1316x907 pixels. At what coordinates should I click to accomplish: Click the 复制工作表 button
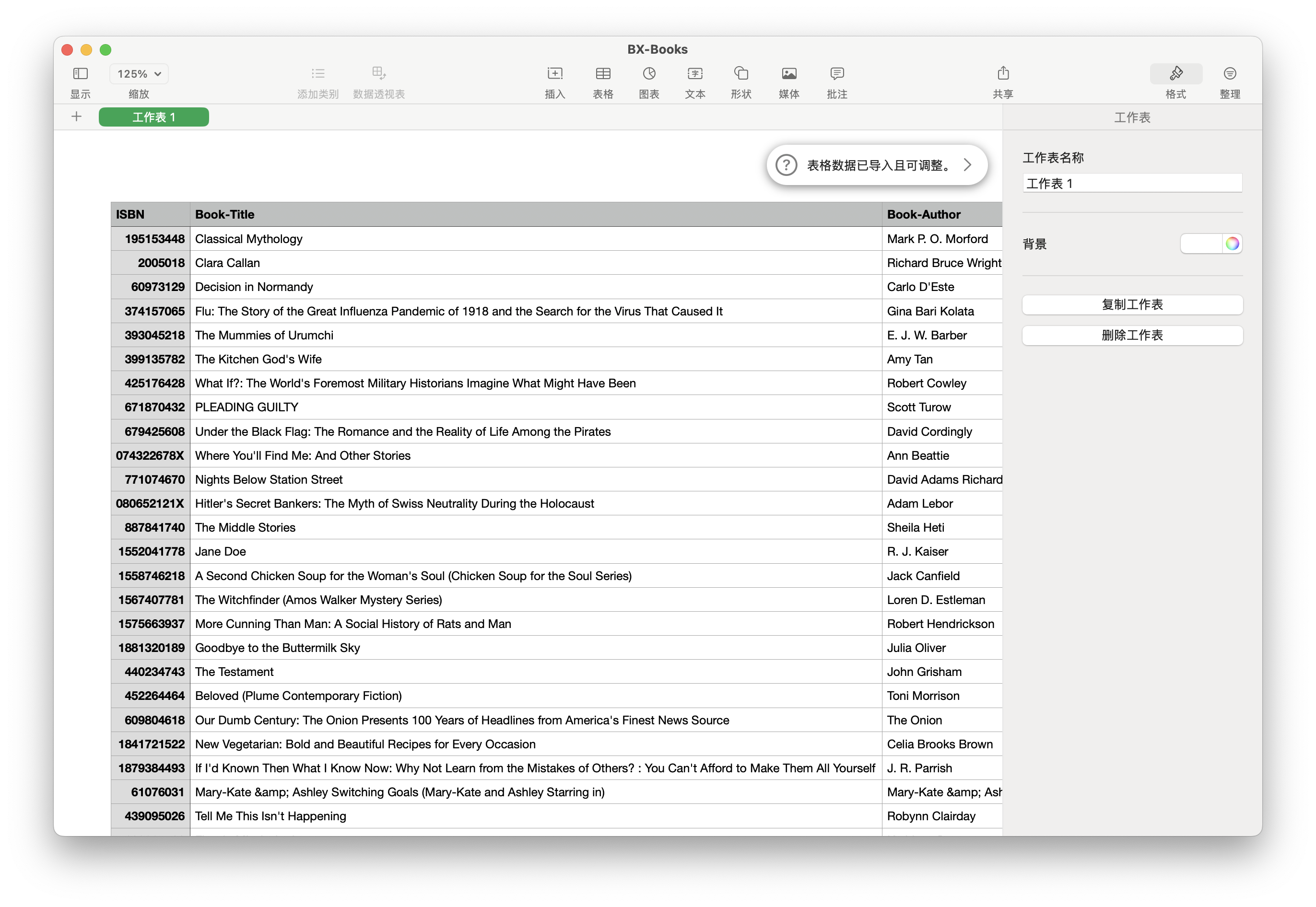(1132, 304)
